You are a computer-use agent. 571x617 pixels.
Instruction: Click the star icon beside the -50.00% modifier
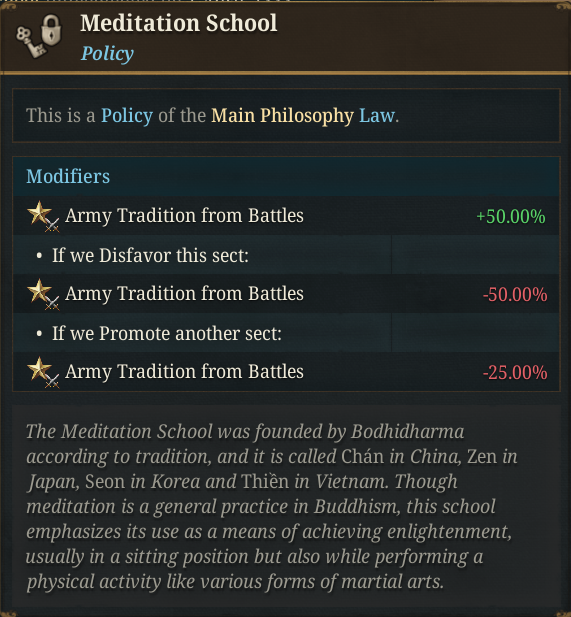point(43,294)
